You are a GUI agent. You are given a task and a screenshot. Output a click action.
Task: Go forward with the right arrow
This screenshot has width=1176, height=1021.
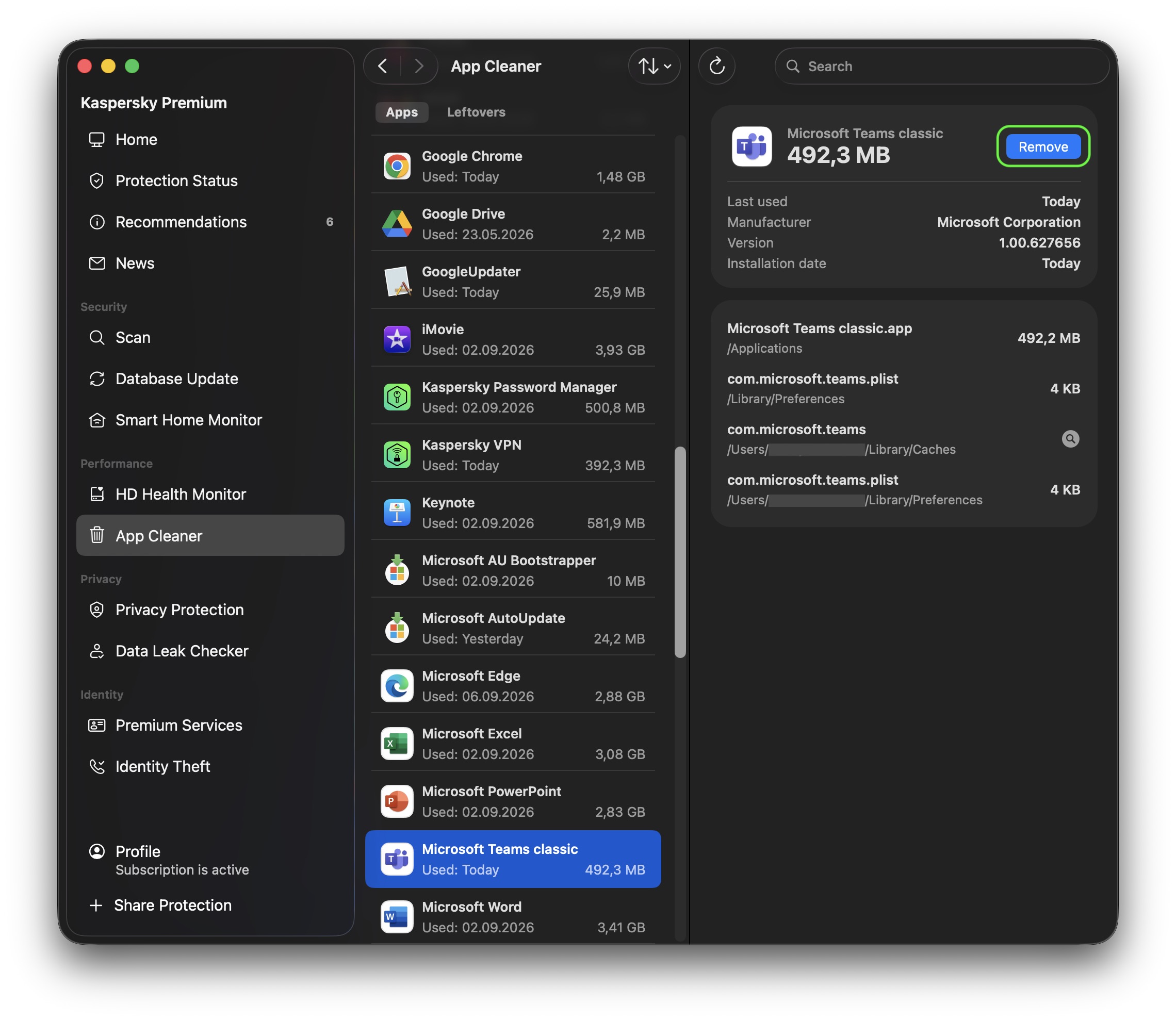coord(419,66)
